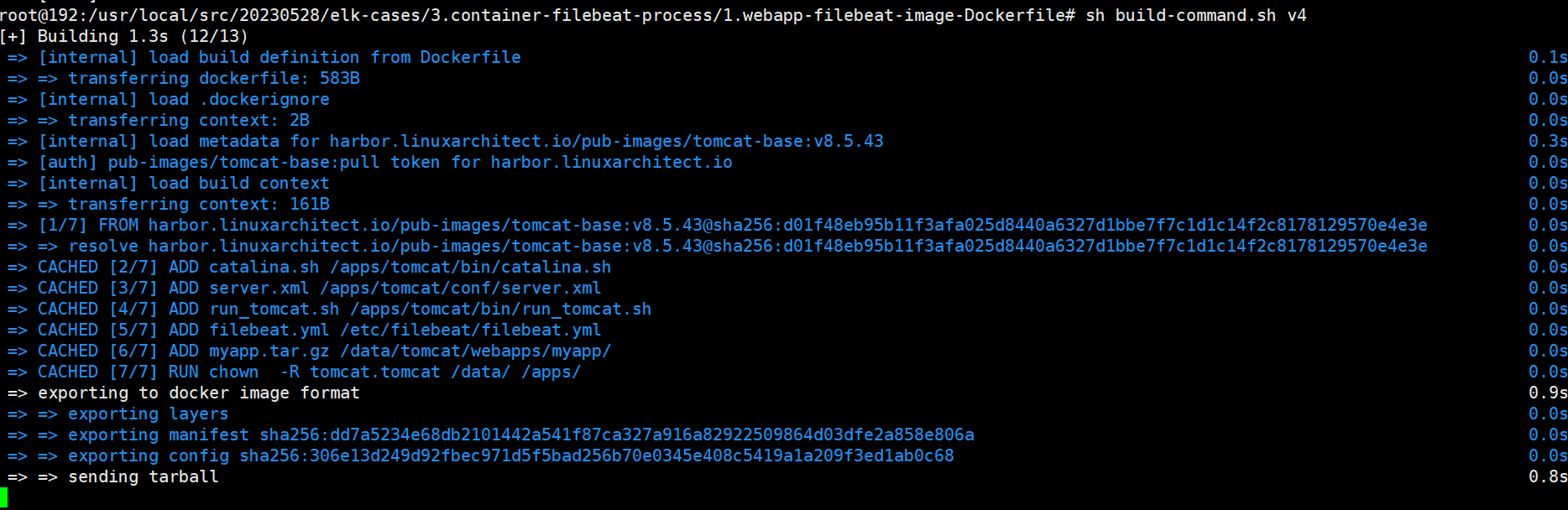The width and height of the screenshot is (1568, 510).
Task: Click the green terminal cursor block
Action: coord(4,498)
